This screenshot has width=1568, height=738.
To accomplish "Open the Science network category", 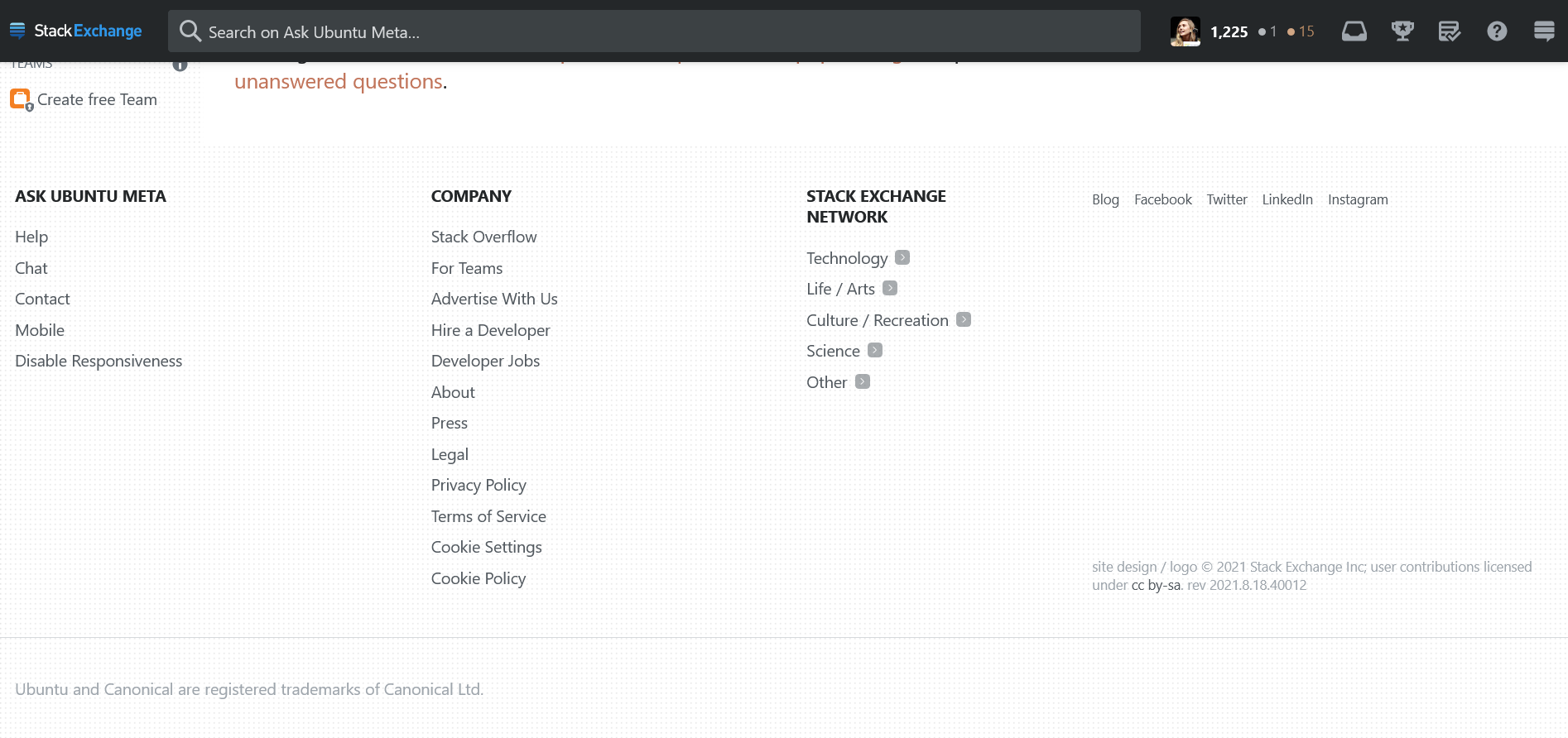I will click(833, 351).
